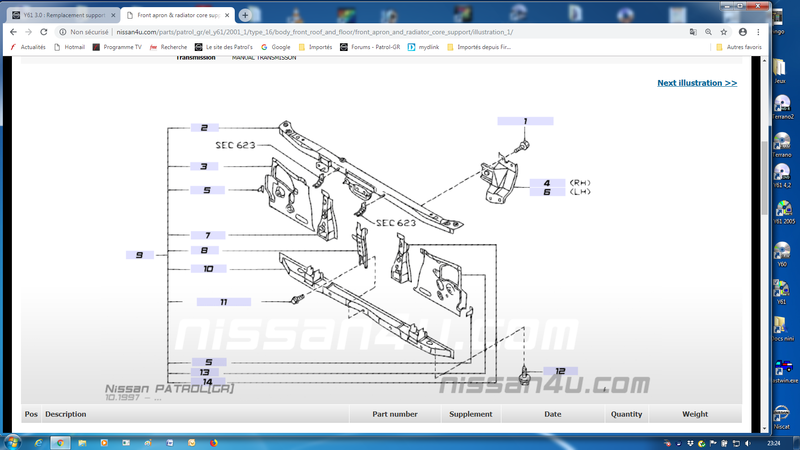Click the Description column header
Image resolution: width=800 pixels, height=450 pixels.
[x=196, y=414]
